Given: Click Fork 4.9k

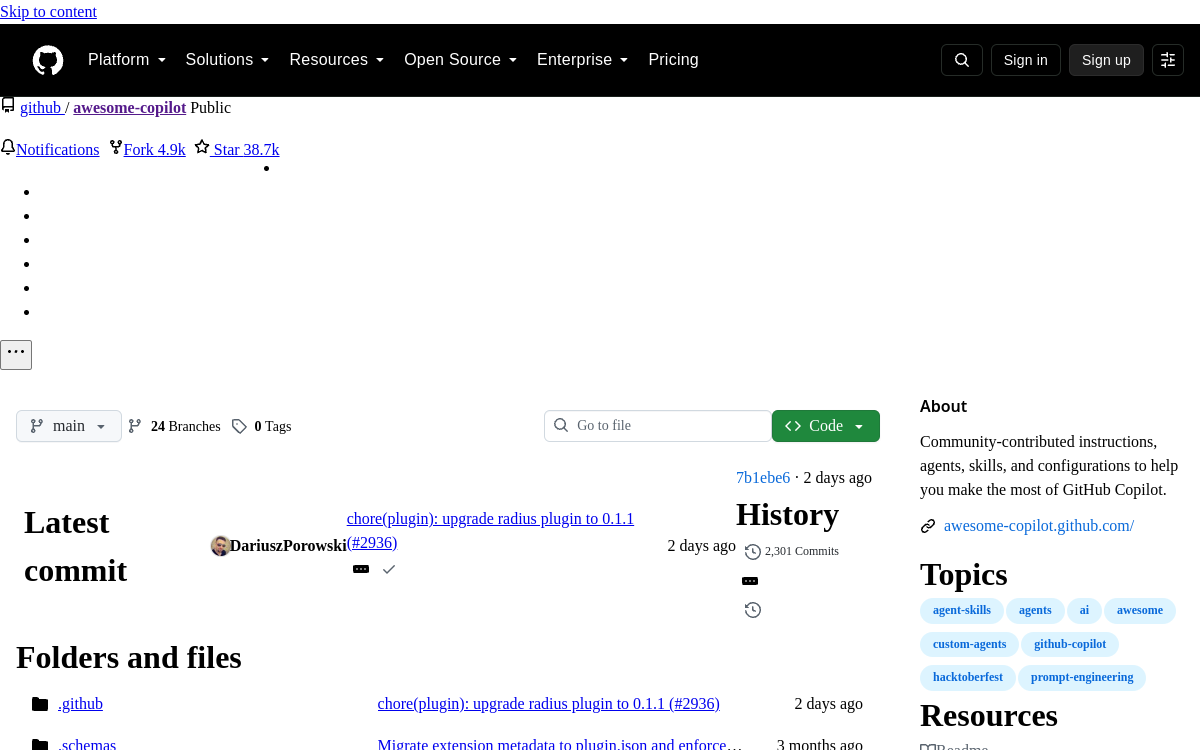Looking at the screenshot, I should coord(155,149).
